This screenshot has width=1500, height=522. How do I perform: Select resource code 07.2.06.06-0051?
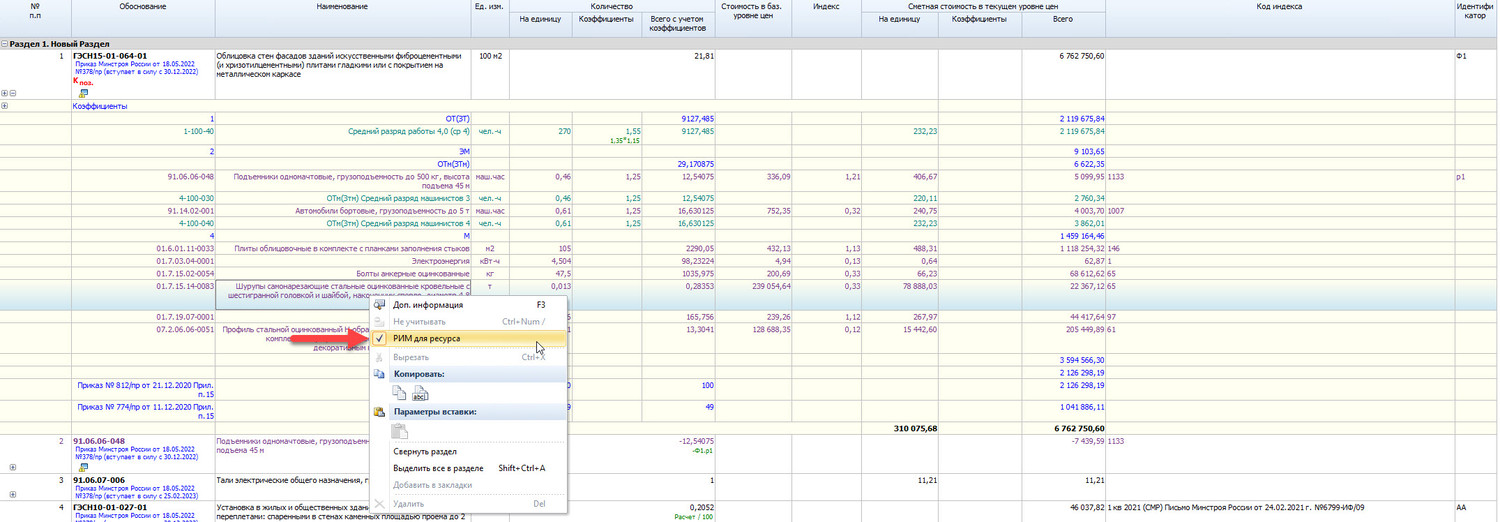coord(185,328)
